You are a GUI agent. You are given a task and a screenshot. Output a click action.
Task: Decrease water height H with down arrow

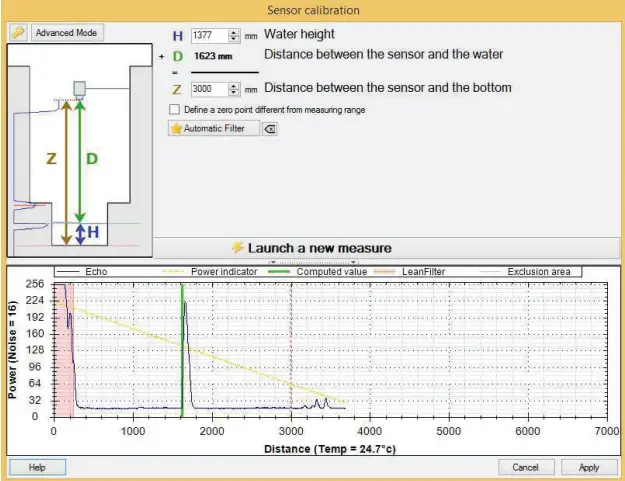coord(234,39)
